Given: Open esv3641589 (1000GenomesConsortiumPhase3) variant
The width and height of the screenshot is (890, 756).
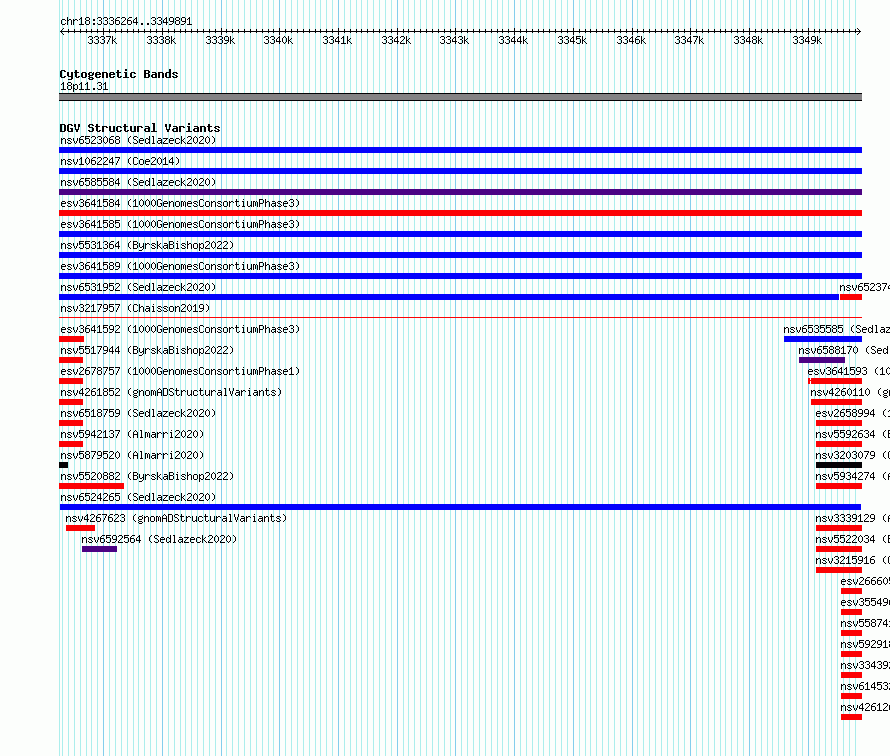Looking at the screenshot, I should (180, 266).
